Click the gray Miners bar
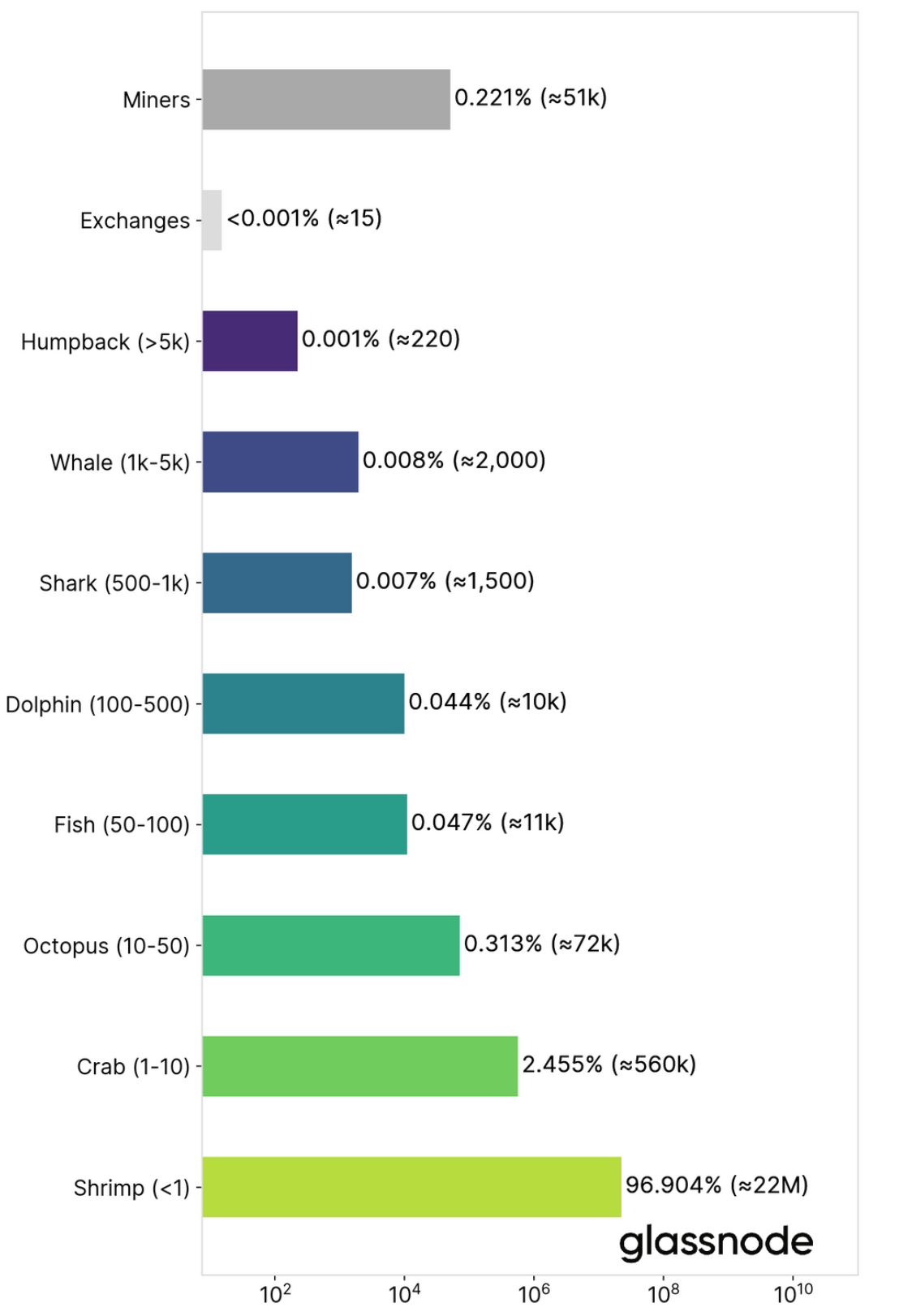 click(326, 99)
